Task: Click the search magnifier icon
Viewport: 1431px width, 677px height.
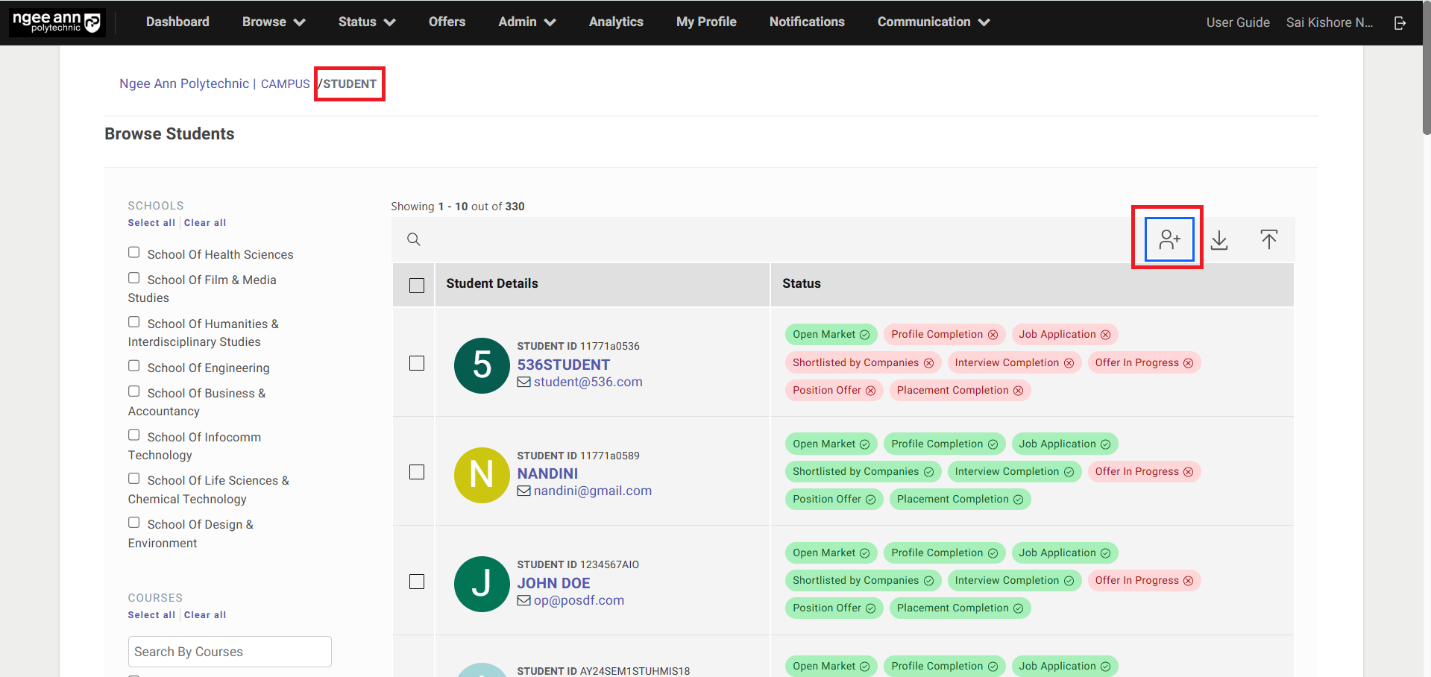Action: click(x=414, y=240)
